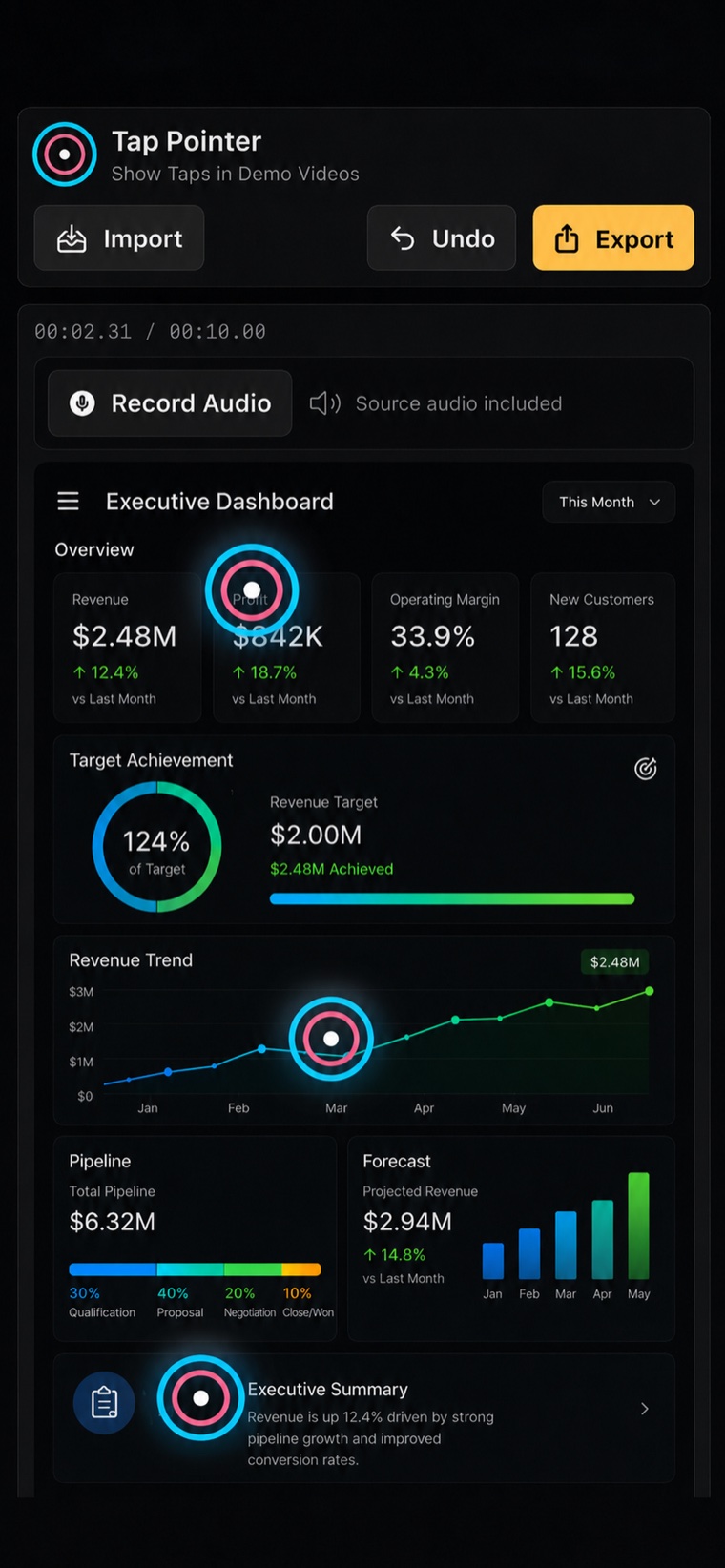Screen dimensions: 725x1568
Task: Click the Source audio included label
Action: click(459, 403)
